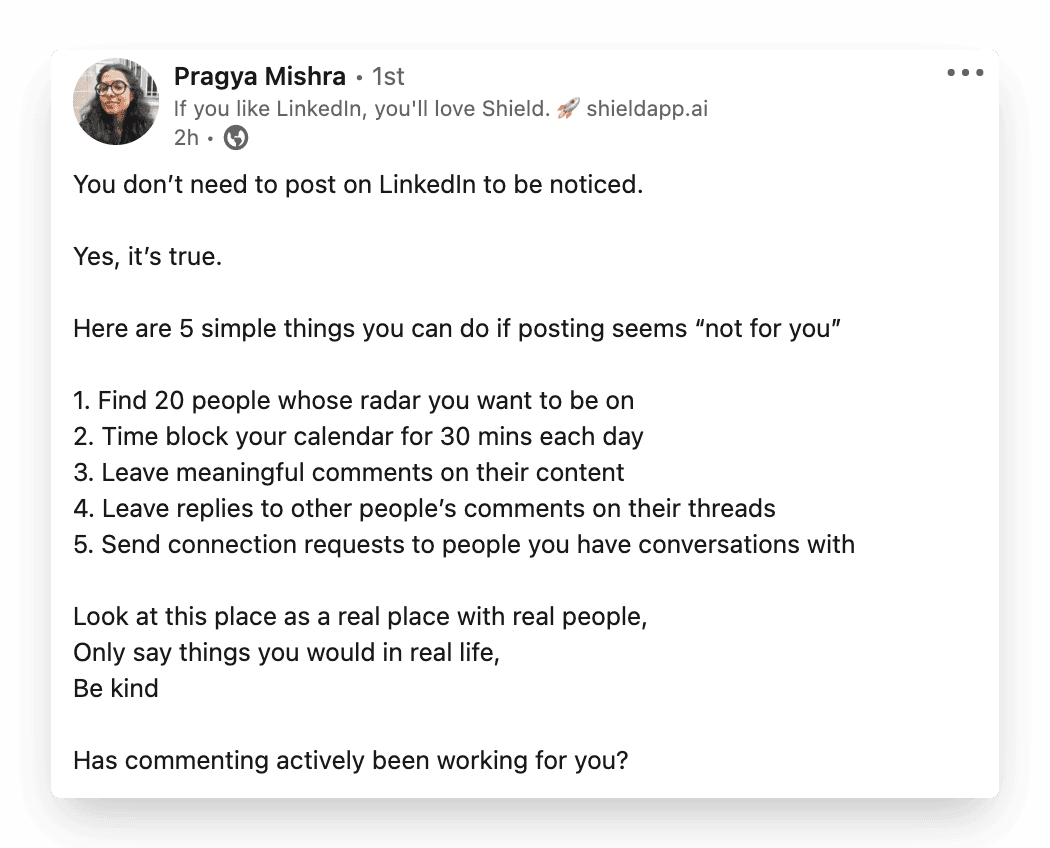1050x848 pixels.
Task: Click the 1st connection degree label
Action: click(x=388, y=77)
